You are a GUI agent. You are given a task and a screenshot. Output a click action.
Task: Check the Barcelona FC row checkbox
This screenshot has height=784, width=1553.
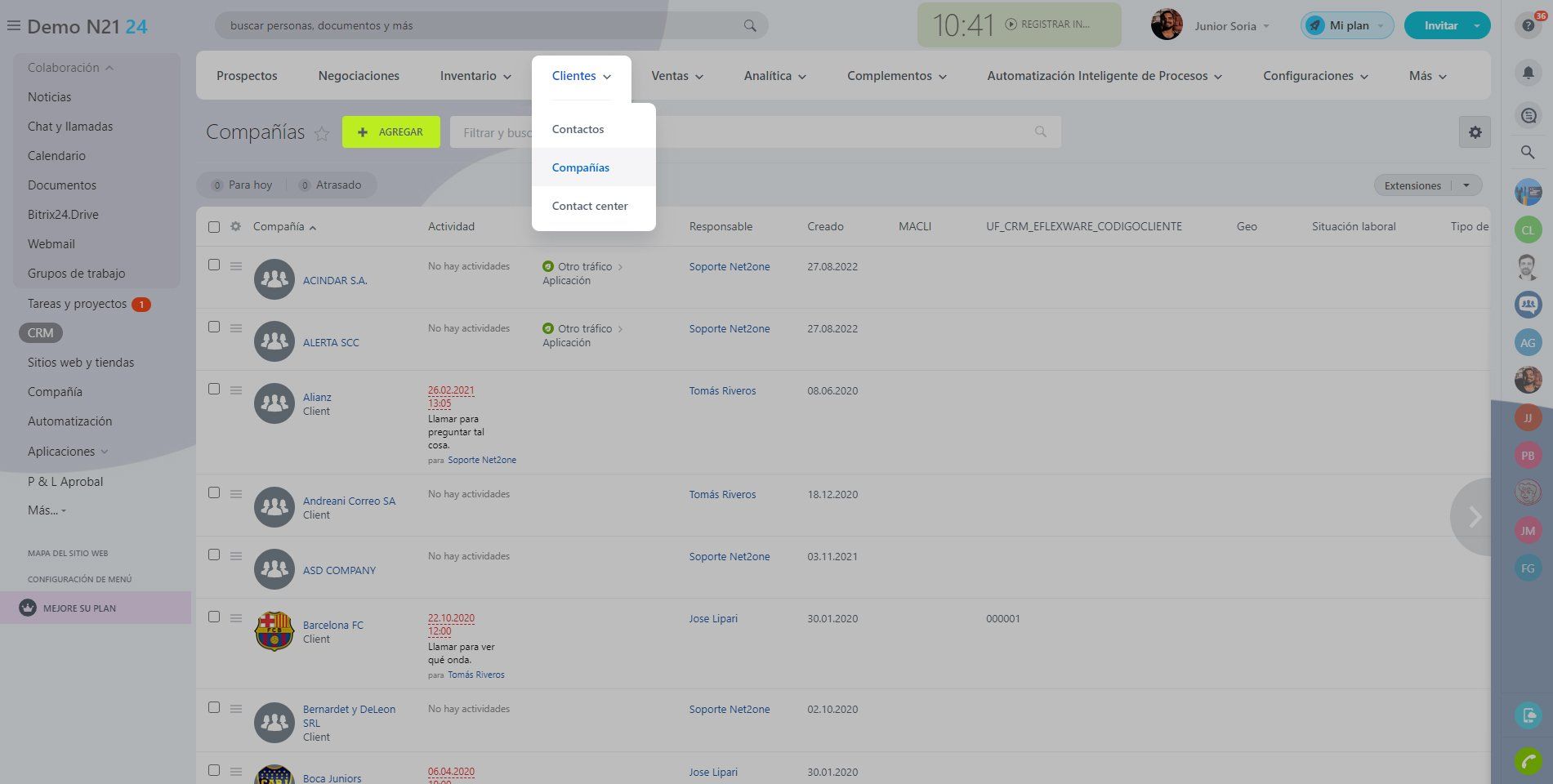214,617
